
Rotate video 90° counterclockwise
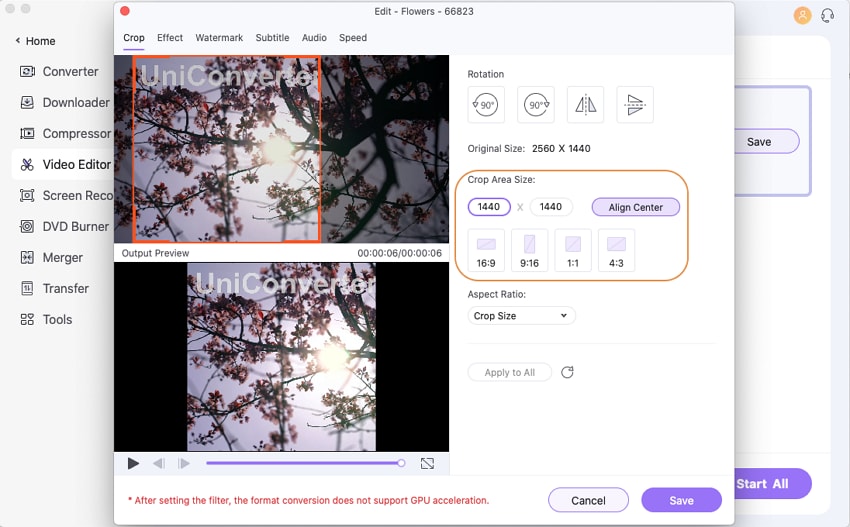[x=486, y=105]
